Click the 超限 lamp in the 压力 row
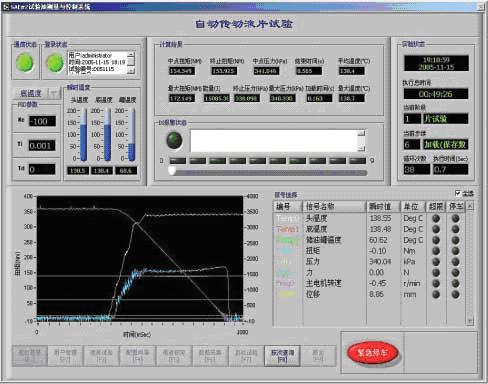 (436, 262)
